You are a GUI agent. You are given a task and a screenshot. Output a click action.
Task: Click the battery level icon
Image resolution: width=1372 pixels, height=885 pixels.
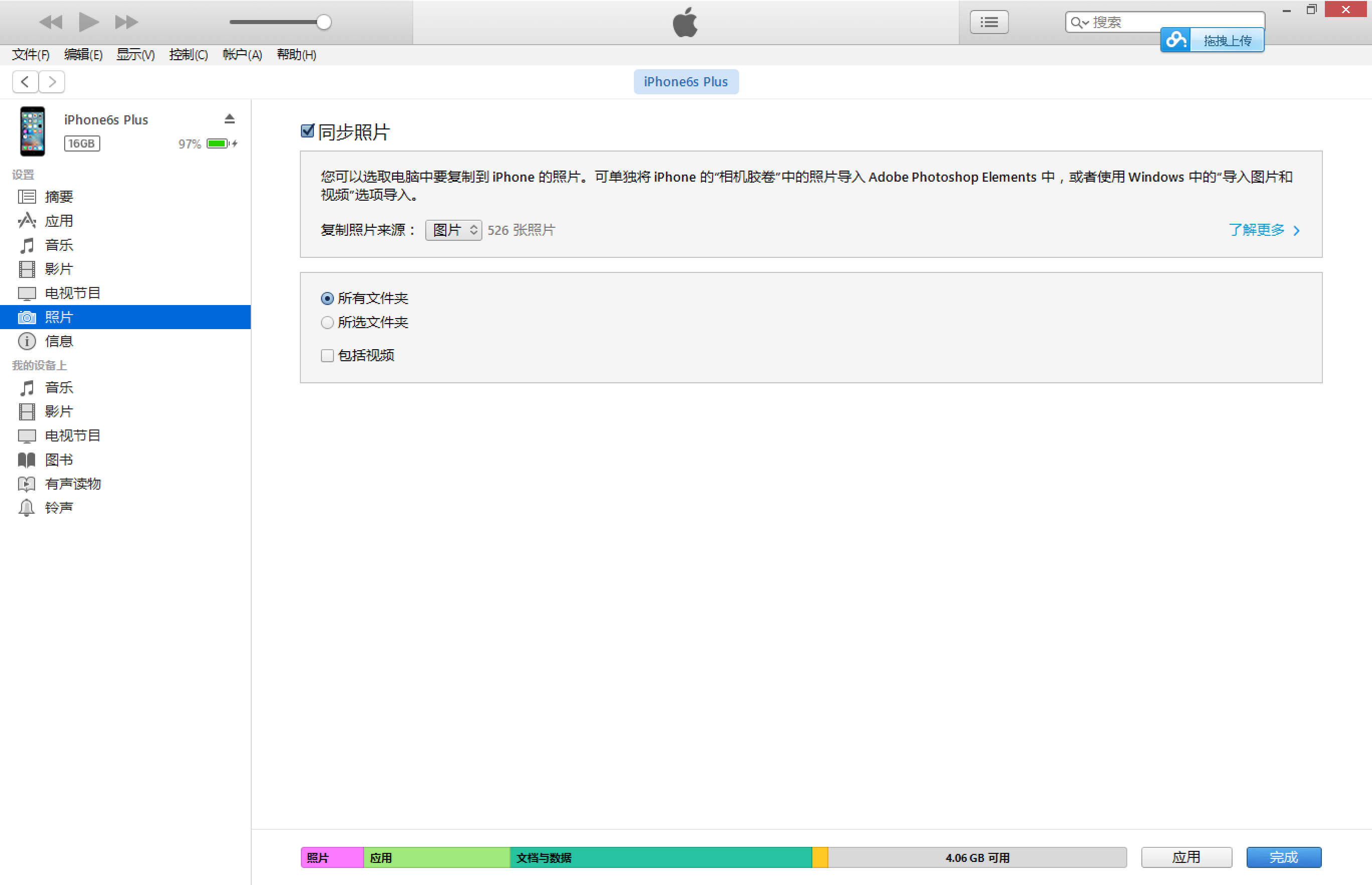click(219, 143)
